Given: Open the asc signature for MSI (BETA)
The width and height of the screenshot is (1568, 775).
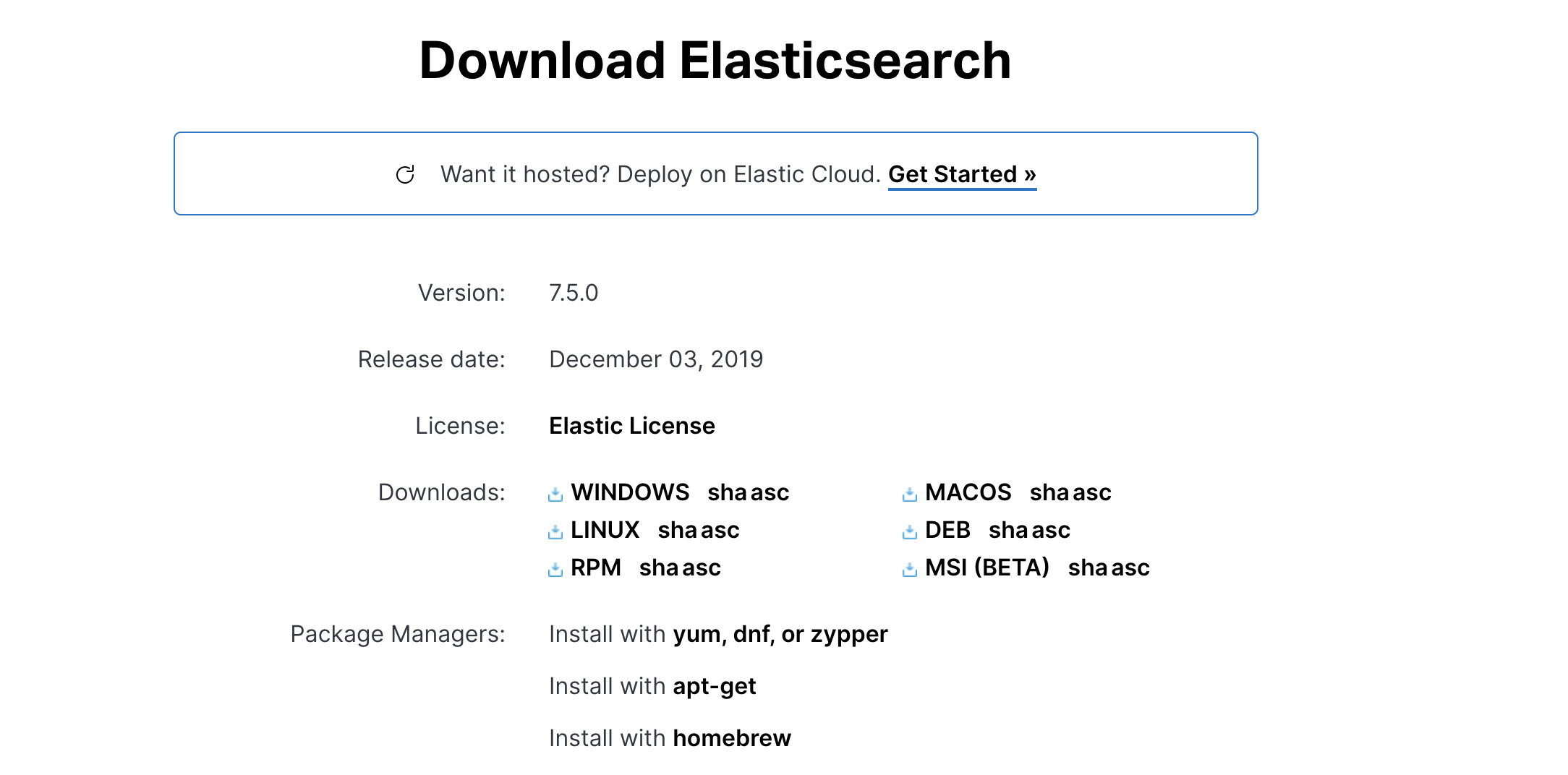Looking at the screenshot, I should pos(1130,569).
